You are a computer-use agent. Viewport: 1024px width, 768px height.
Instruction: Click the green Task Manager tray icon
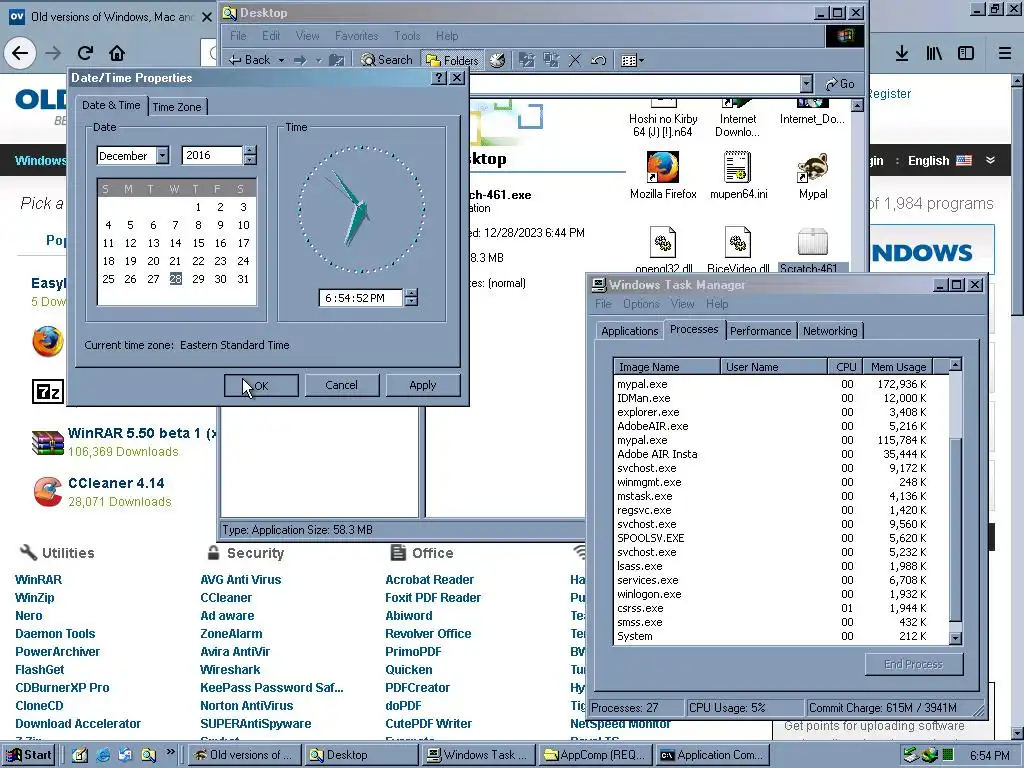coord(948,756)
